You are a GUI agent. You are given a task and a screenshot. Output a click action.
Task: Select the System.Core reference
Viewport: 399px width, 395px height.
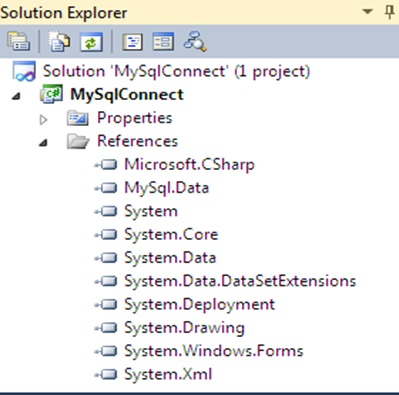[171, 235]
